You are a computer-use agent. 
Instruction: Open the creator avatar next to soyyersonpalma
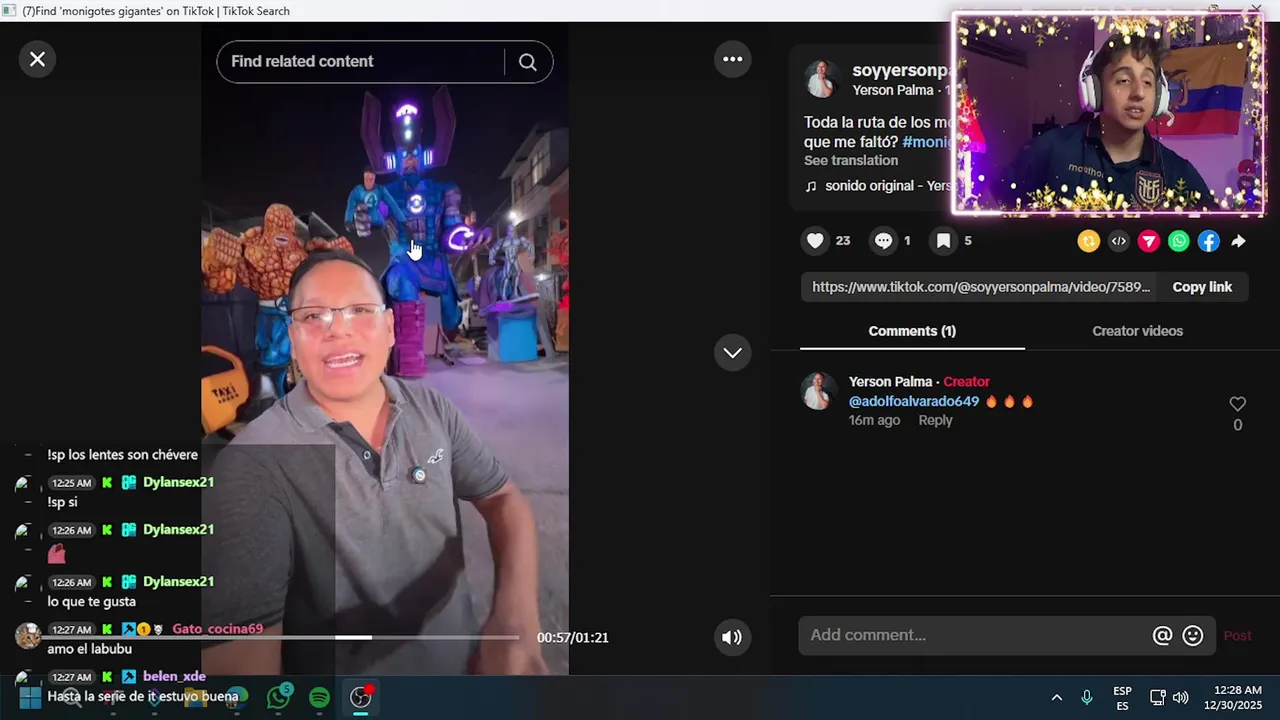[x=822, y=79]
